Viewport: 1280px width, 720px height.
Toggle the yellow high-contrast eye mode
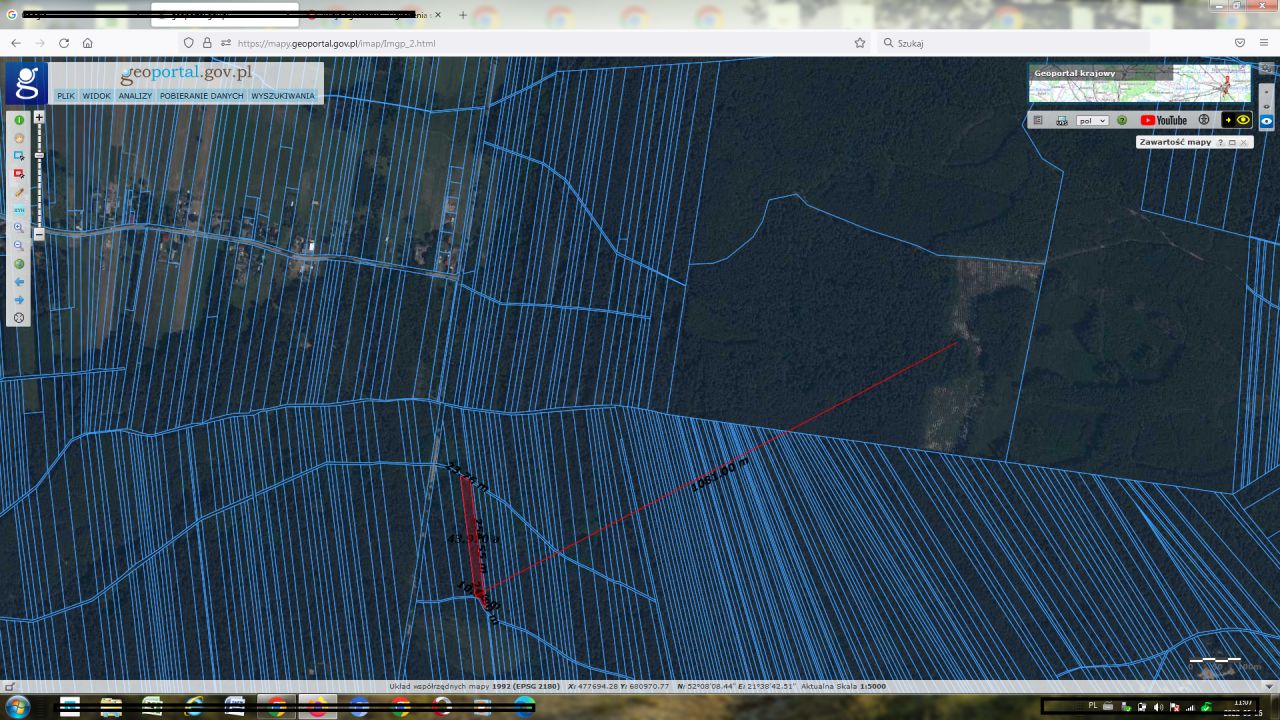pos(1237,120)
